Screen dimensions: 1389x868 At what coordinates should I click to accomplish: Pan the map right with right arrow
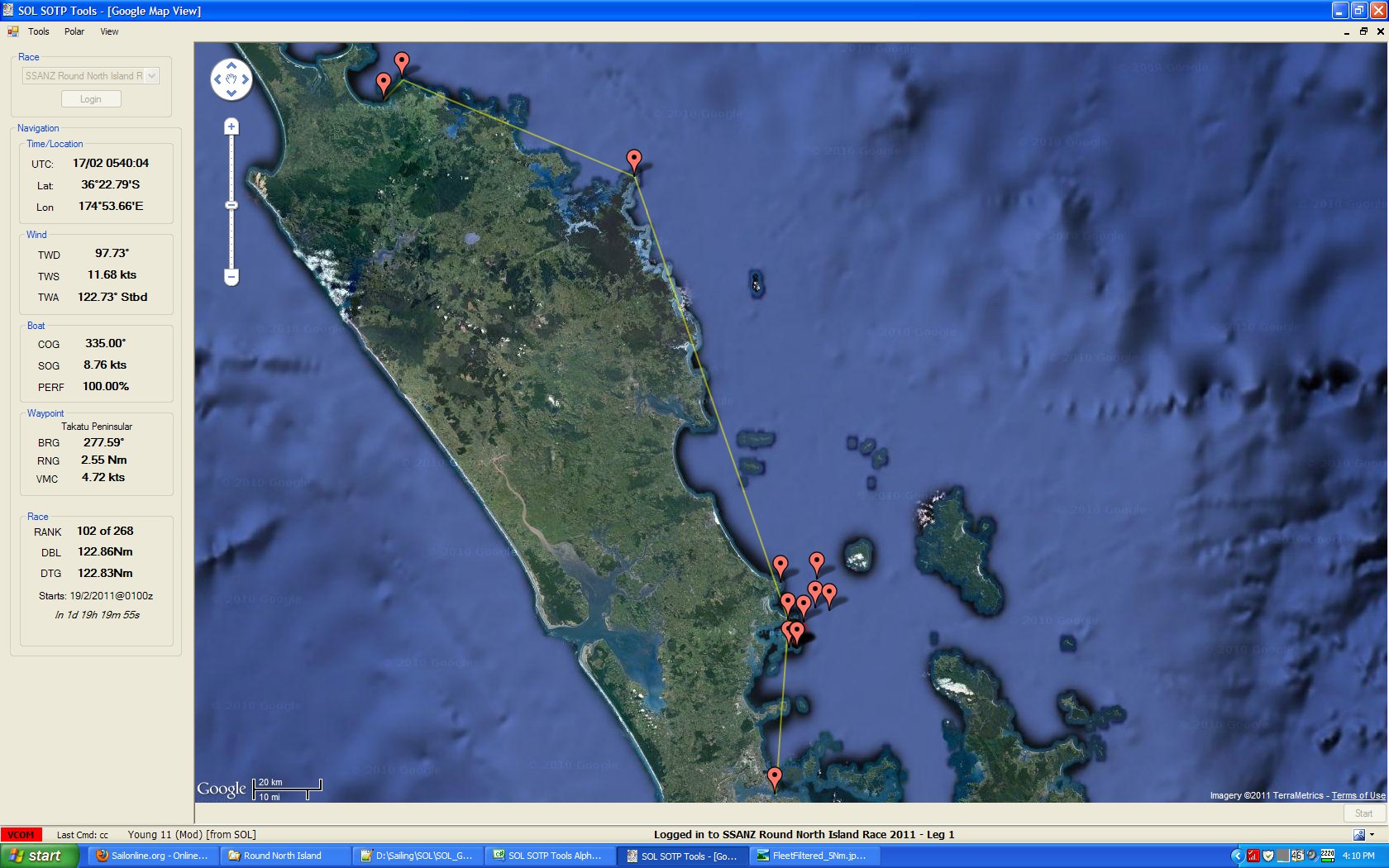point(246,79)
